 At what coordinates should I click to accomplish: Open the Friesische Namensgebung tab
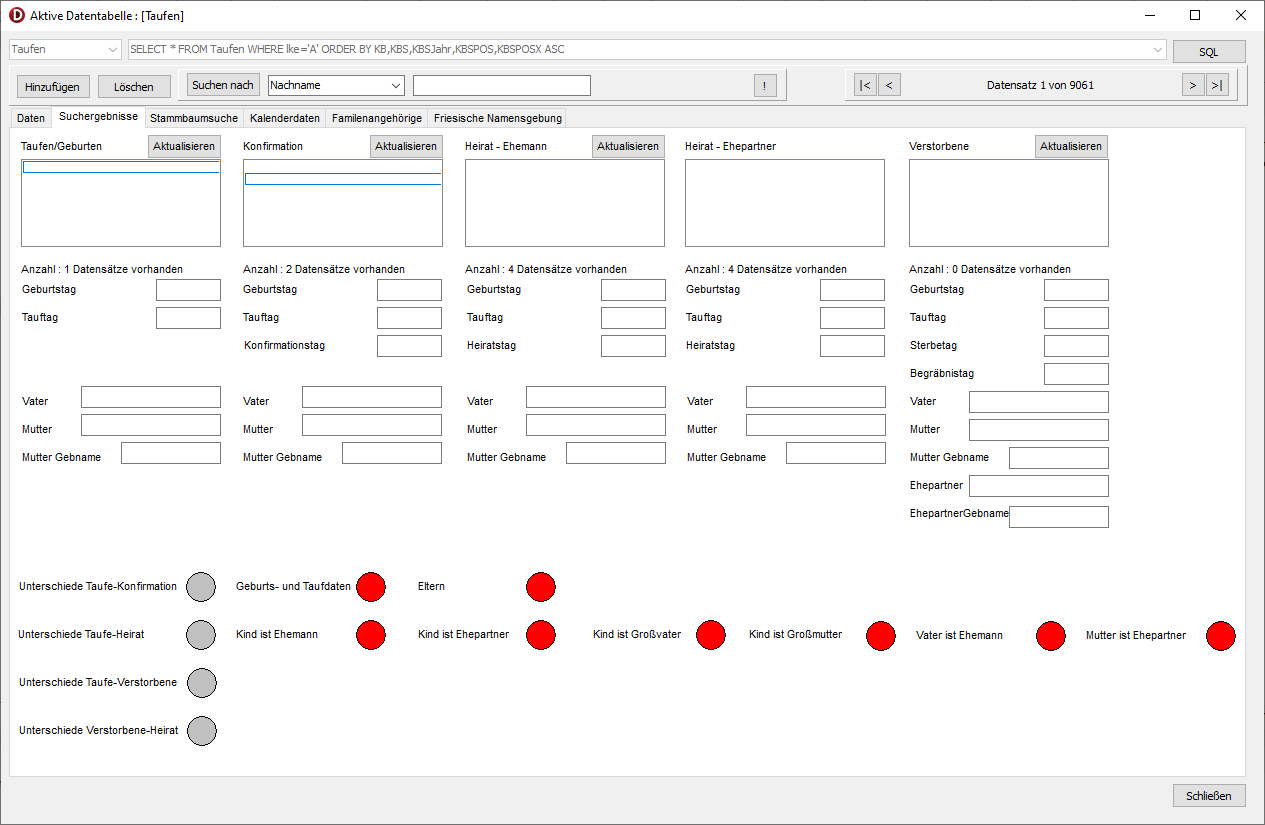point(497,118)
